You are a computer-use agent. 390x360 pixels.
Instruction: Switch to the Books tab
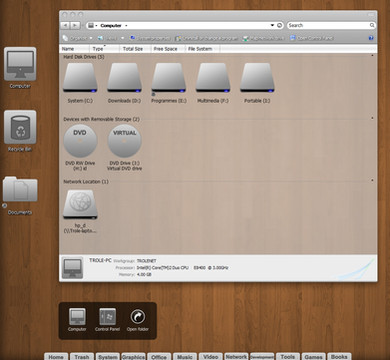(x=339, y=357)
